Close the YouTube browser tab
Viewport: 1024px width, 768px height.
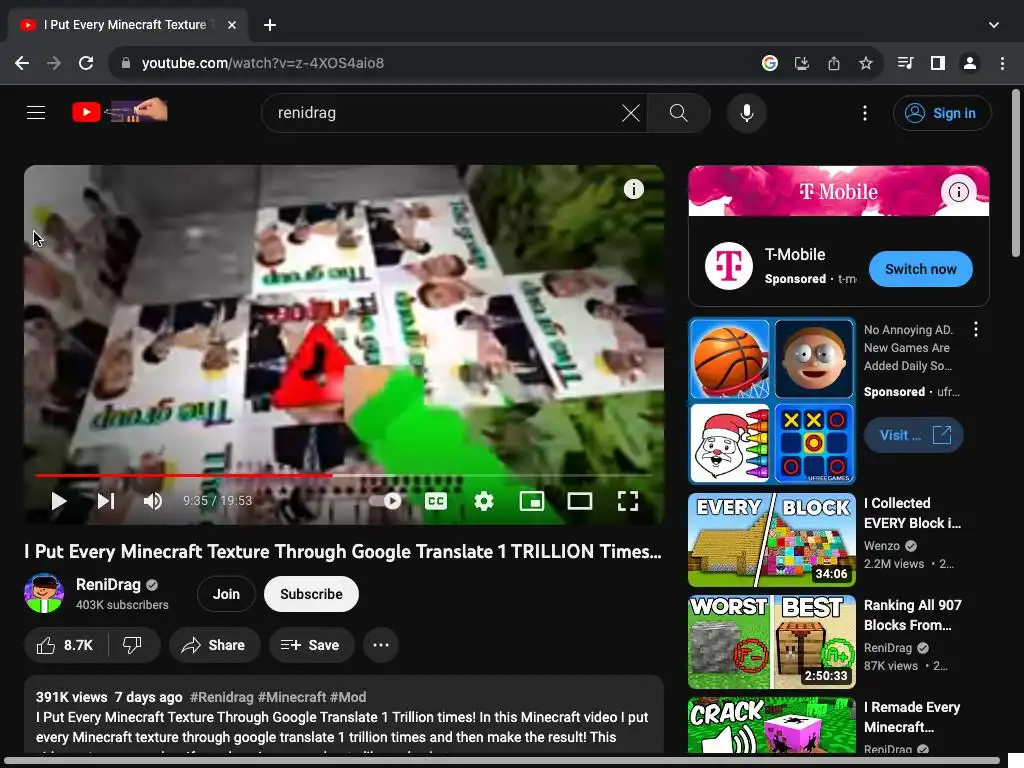(x=232, y=25)
